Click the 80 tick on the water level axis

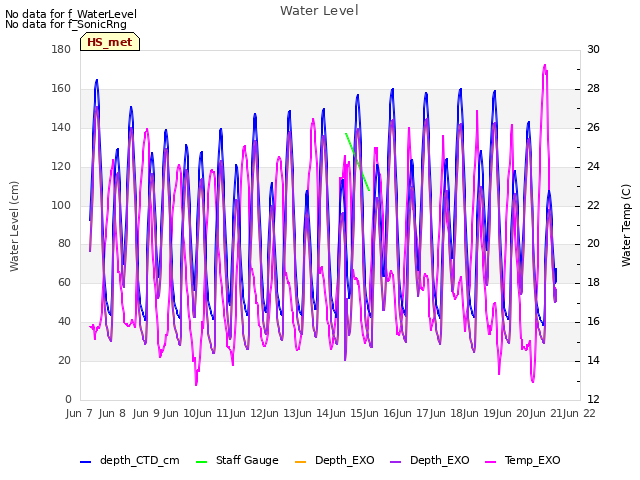(64, 244)
